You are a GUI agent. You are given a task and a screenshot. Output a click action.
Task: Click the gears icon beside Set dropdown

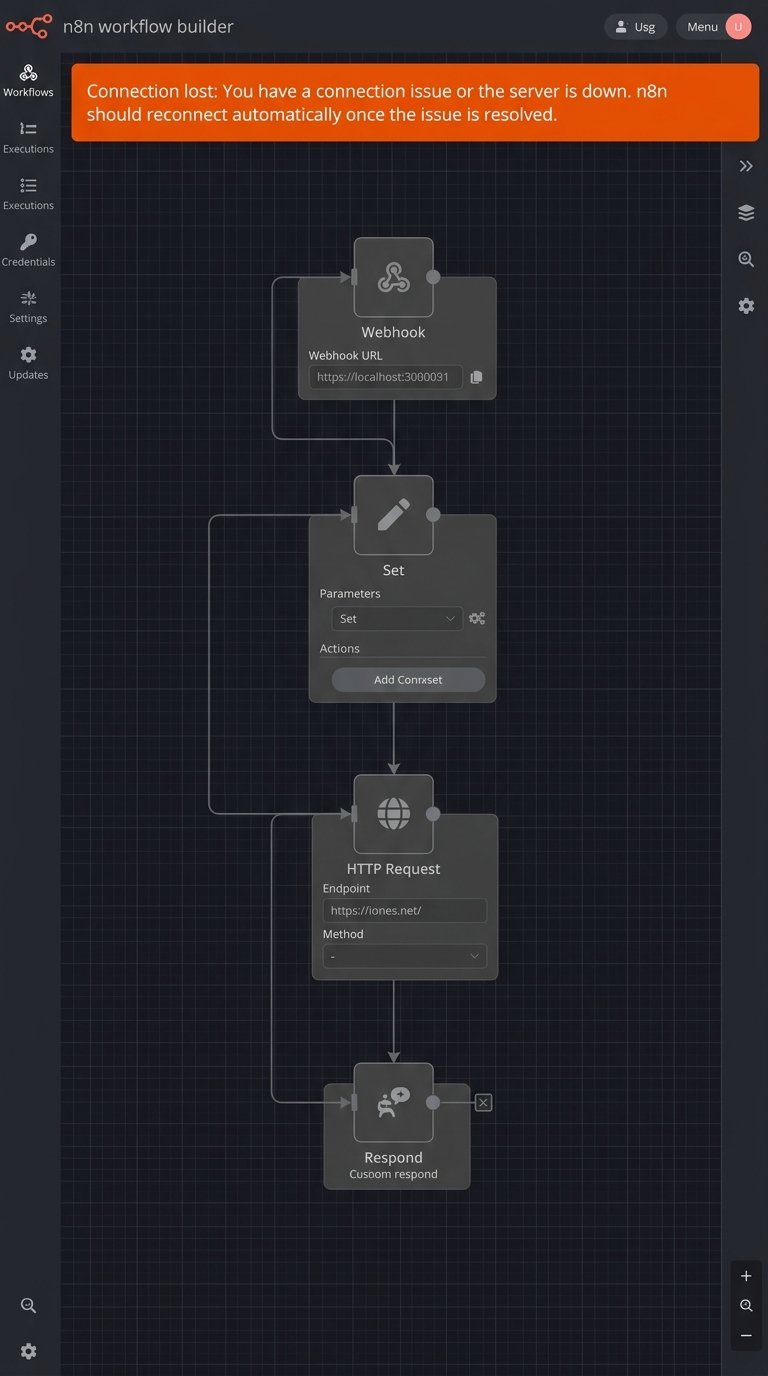(477, 619)
